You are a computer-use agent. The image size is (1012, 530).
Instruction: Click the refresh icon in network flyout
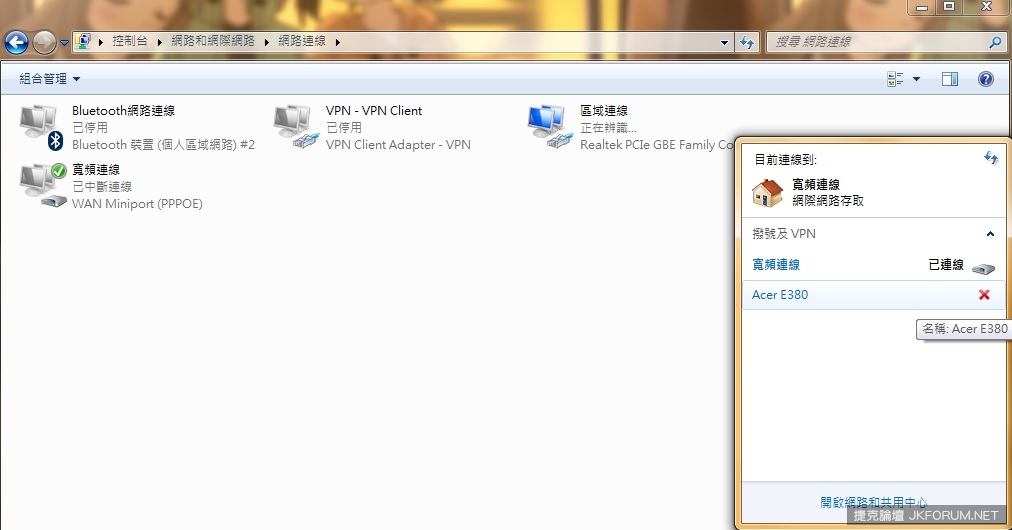(990, 159)
